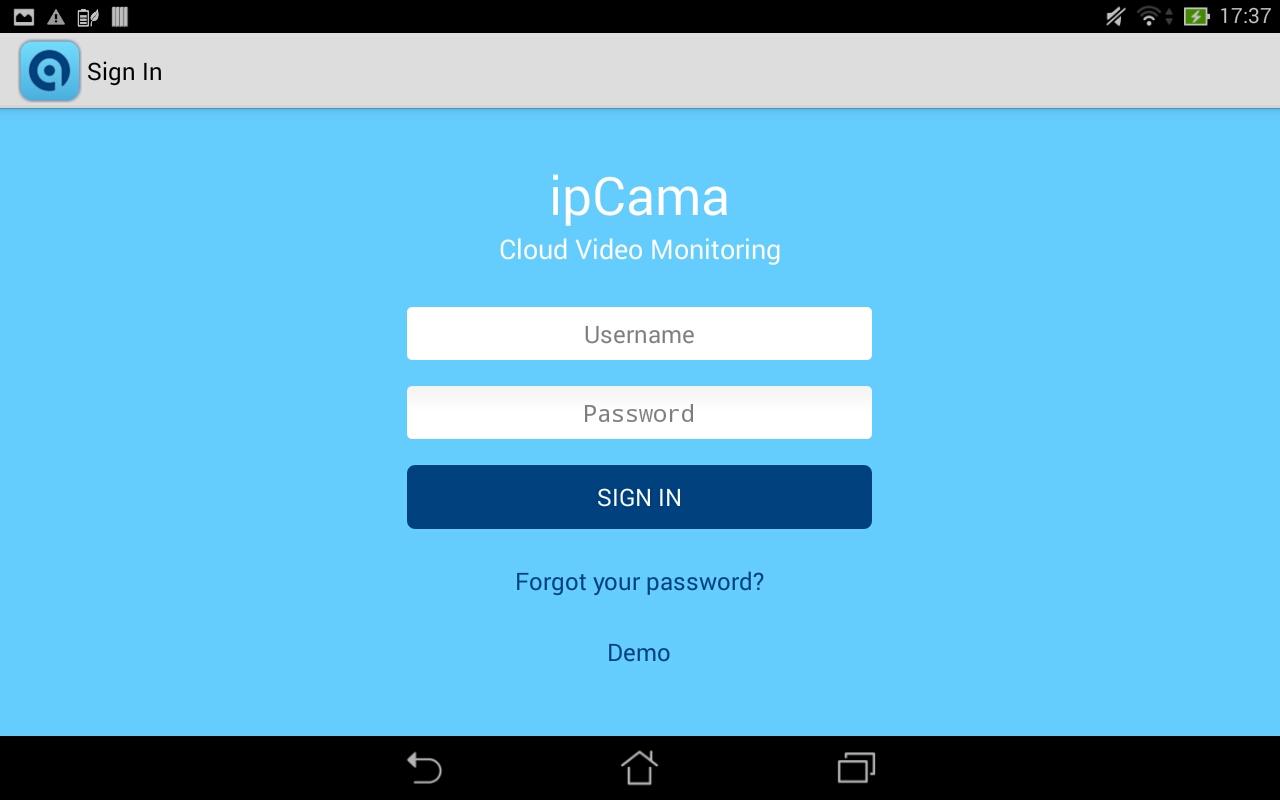Focus the Username input field
The image size is (1280, 800).
[x=639, y=334]
